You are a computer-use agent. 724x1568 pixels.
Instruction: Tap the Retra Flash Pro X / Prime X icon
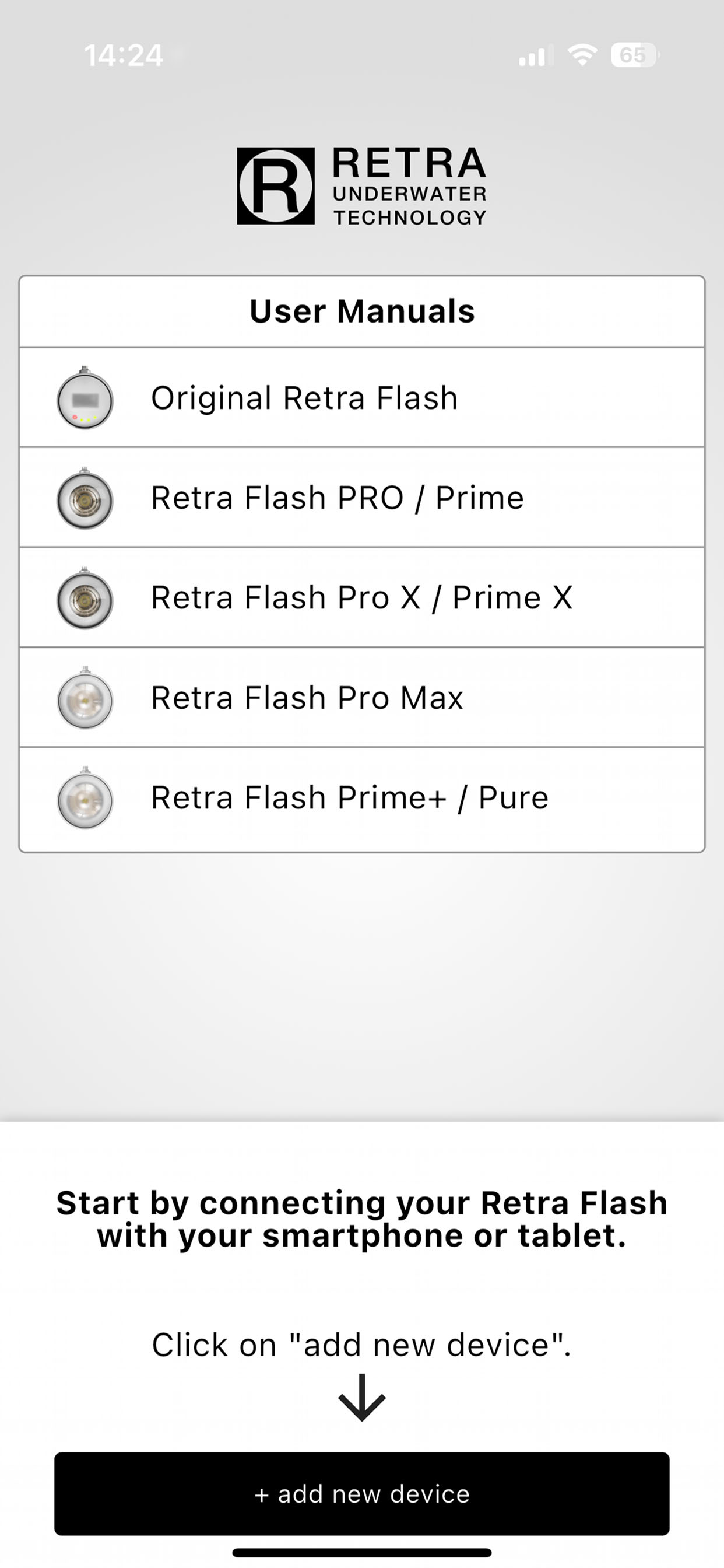85,599
